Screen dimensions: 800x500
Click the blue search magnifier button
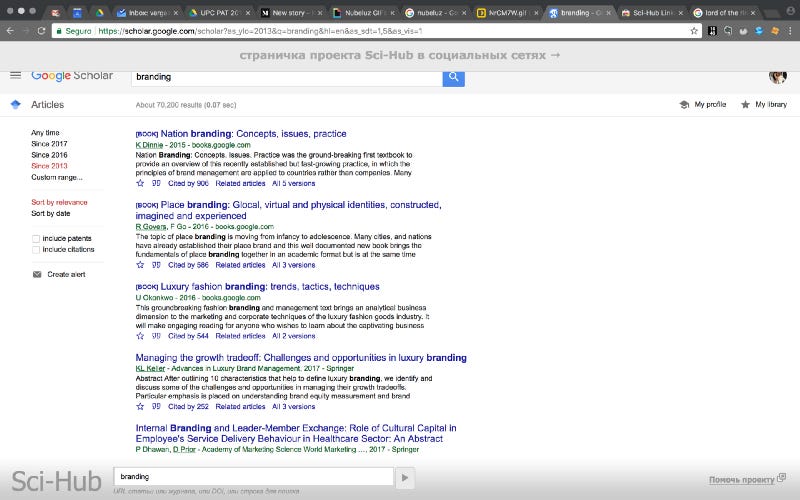click(x=454, y=78)
